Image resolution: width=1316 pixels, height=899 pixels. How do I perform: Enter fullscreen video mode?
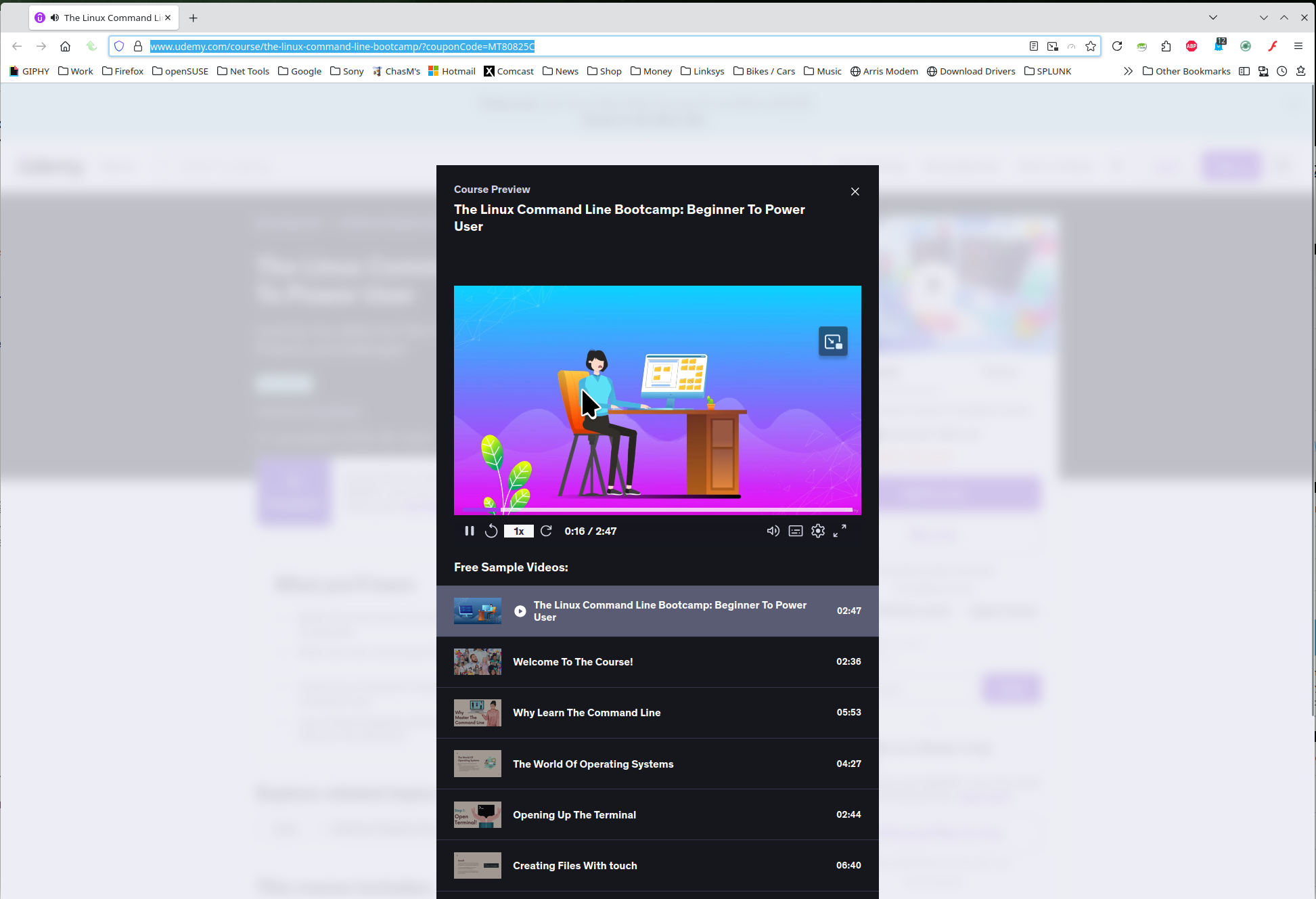click(840, 531)
